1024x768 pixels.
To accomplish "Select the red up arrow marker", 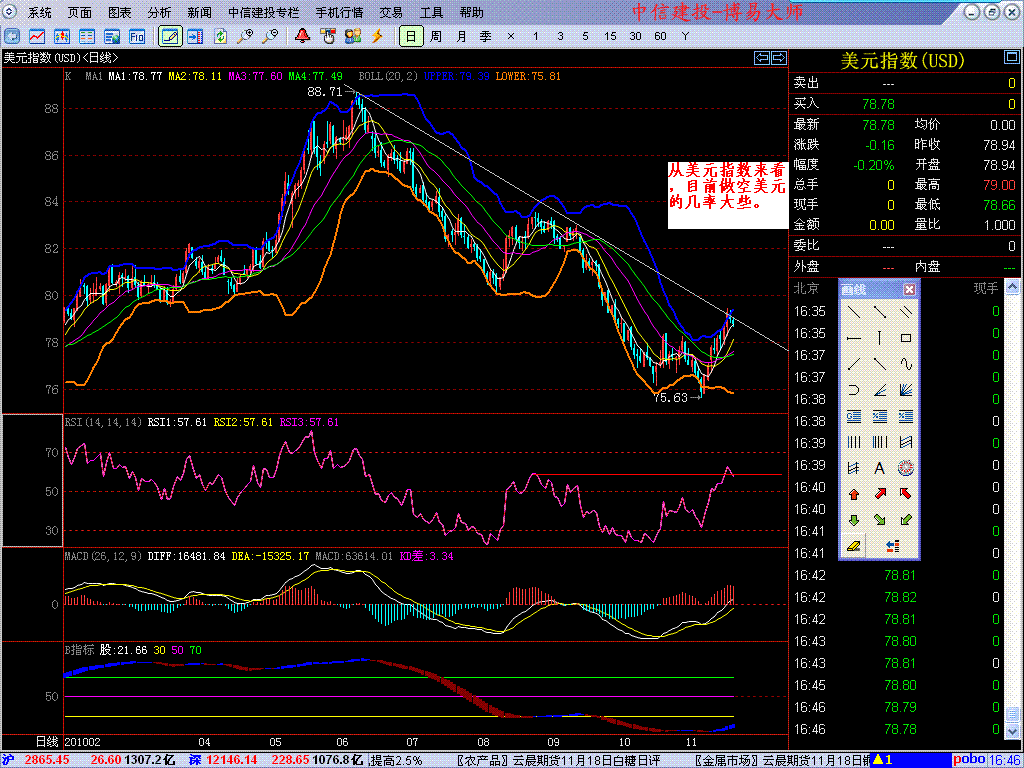I will [854, 494].
